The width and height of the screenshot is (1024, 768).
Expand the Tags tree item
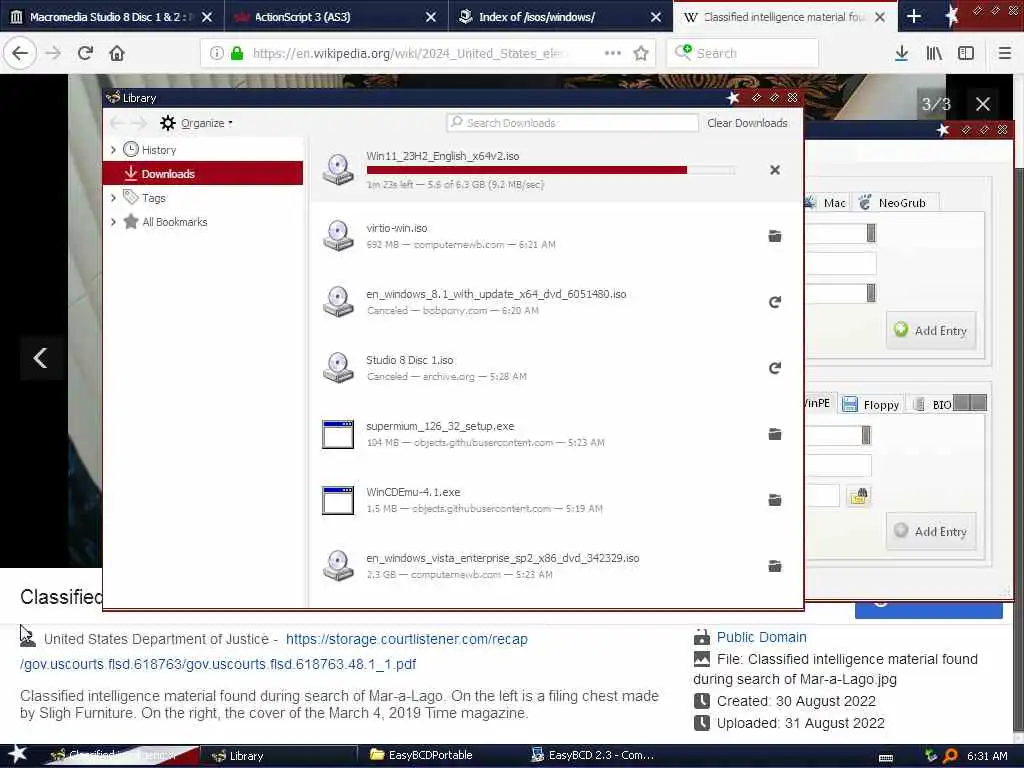click(114, 197)
